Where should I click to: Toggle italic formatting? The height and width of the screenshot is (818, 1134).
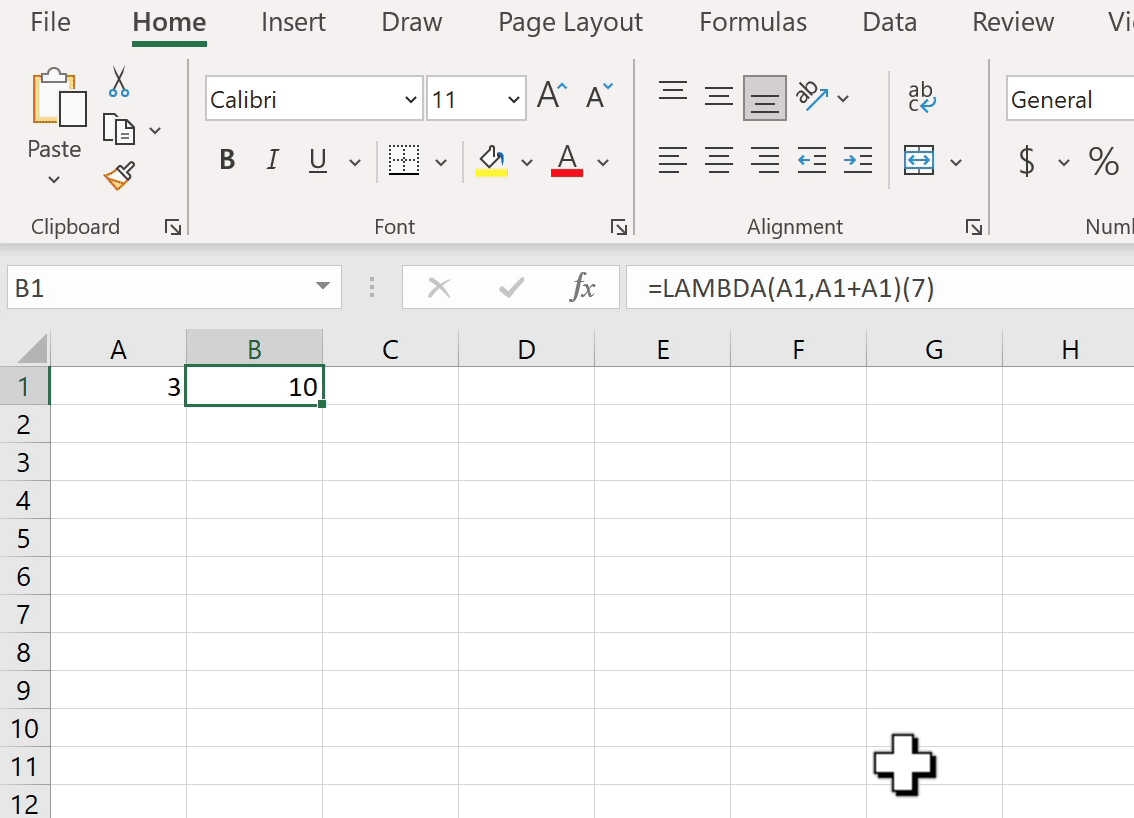point(272,160)
